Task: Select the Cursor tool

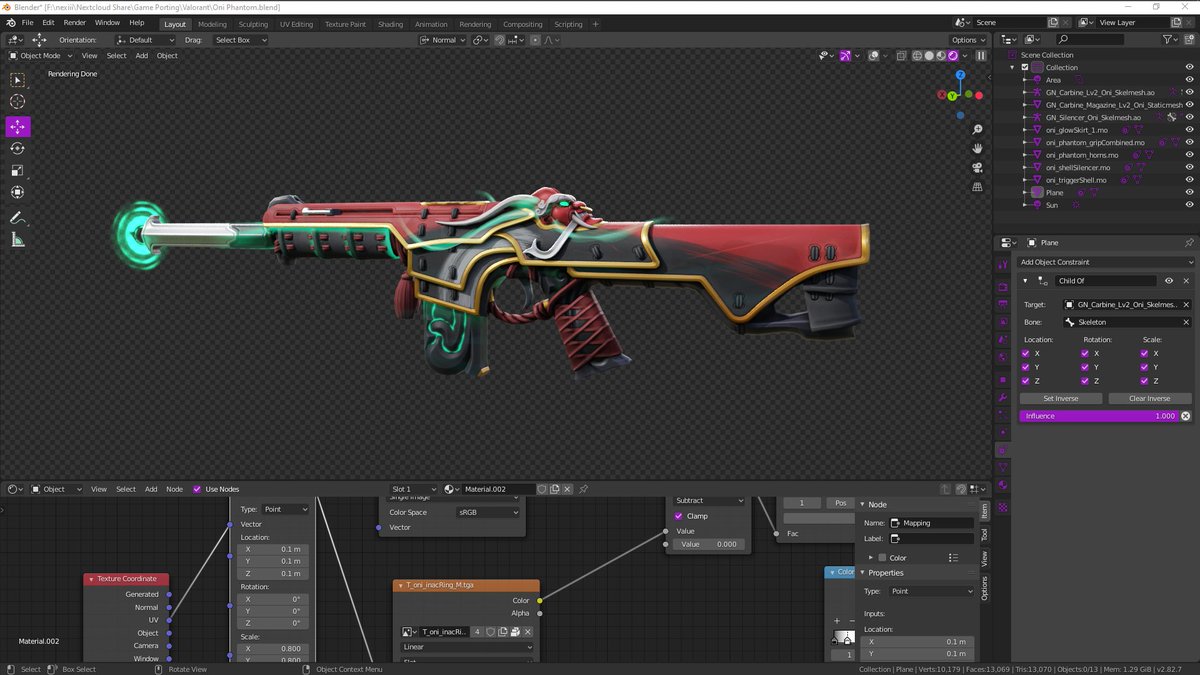Action: click(x=17, y=101)
